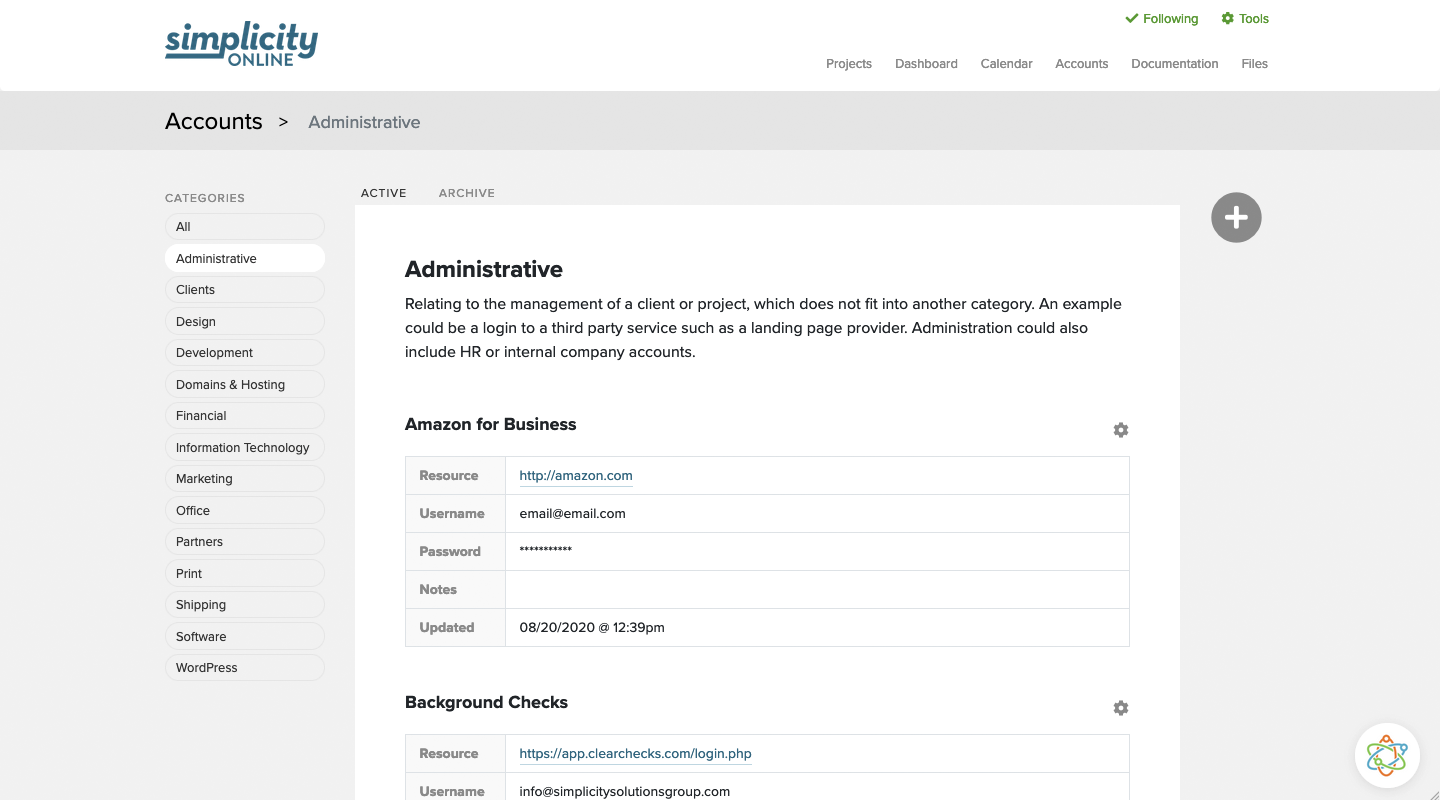Switch to the Active tab

coord(384,193)
